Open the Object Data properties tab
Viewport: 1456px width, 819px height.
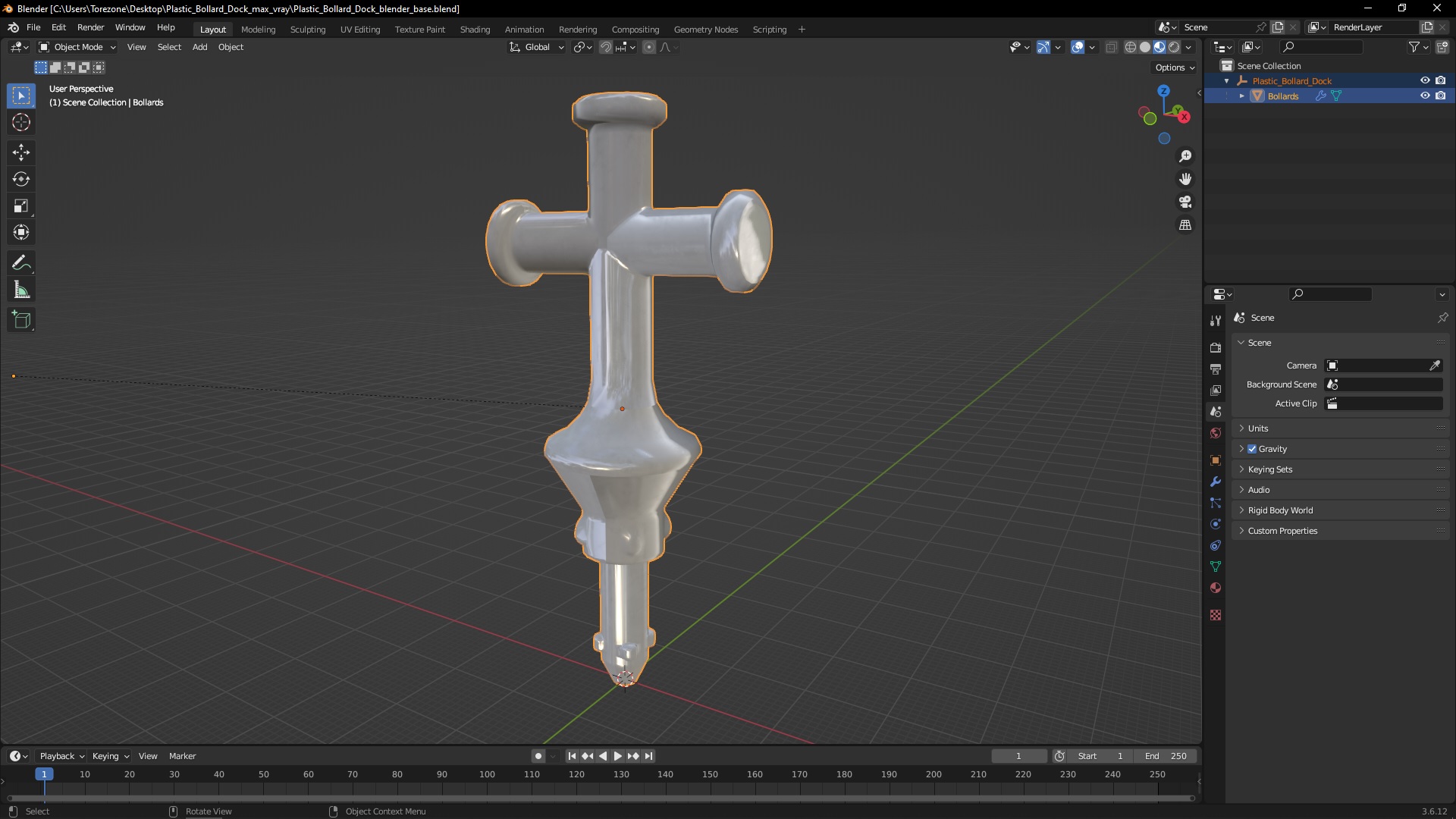click(x=1216, y=566)
